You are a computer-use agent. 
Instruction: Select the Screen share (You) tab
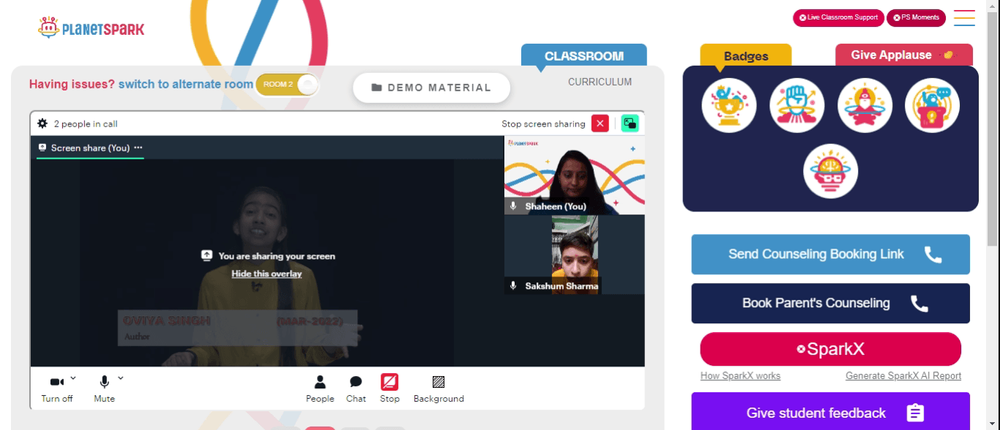90,147
